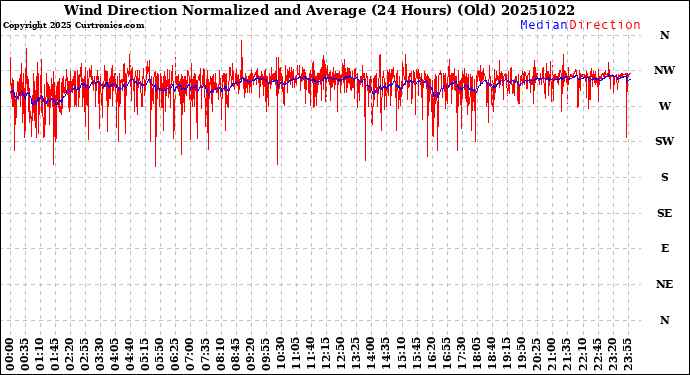Viewport: 690px width, 375px height.
Task: Click the 05:15 time label
Action: click(x=145, y=354)
